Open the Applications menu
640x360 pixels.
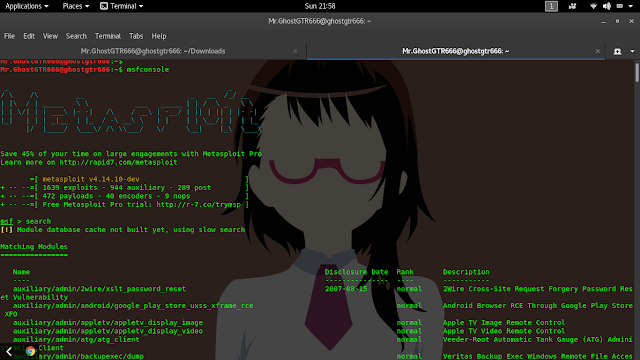(x=27, y=6)
